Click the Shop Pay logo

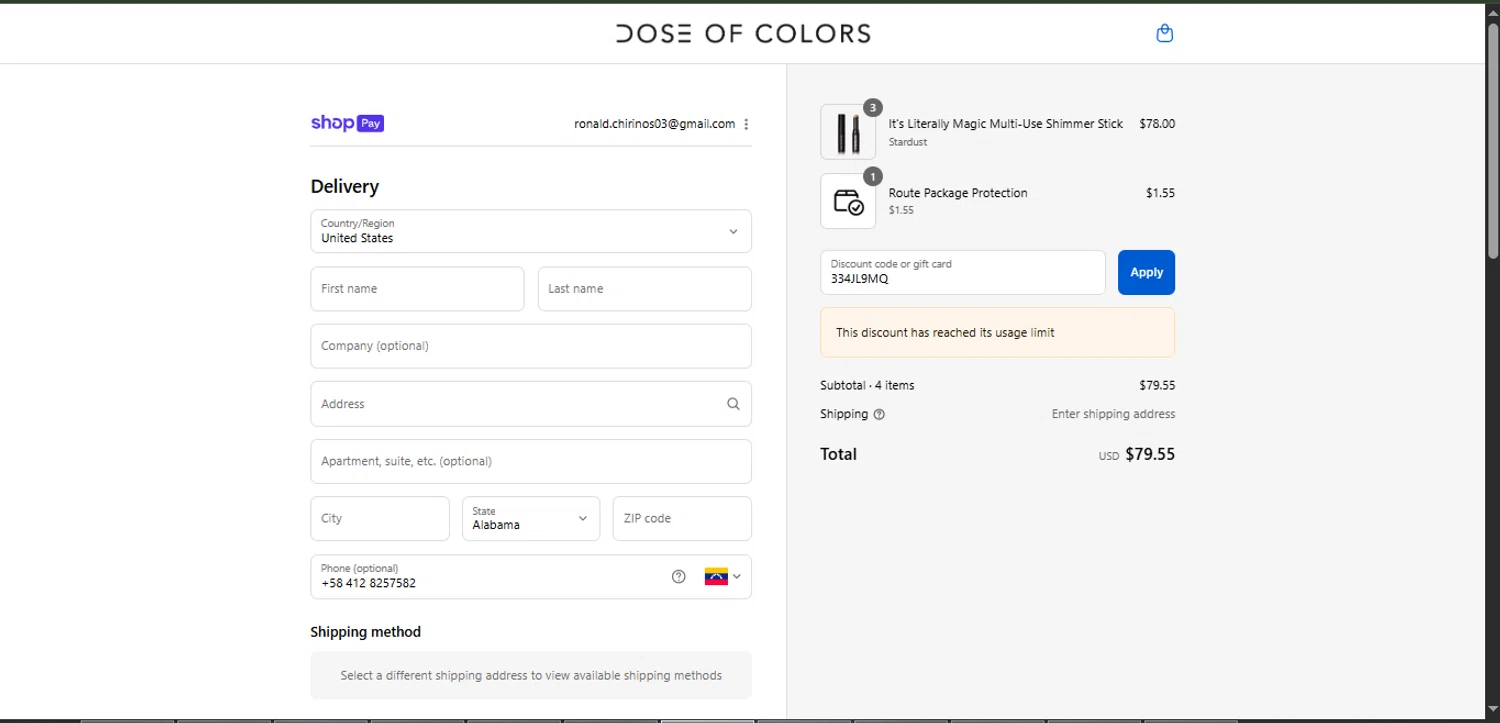tap(347, 123)
